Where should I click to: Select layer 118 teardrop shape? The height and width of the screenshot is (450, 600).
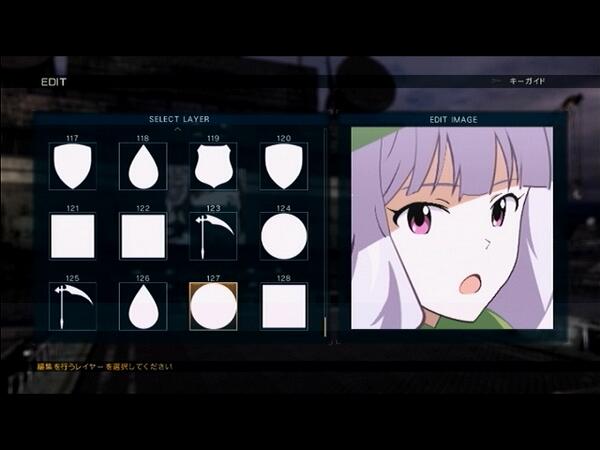pyautogui.click(x=143, y=166)
